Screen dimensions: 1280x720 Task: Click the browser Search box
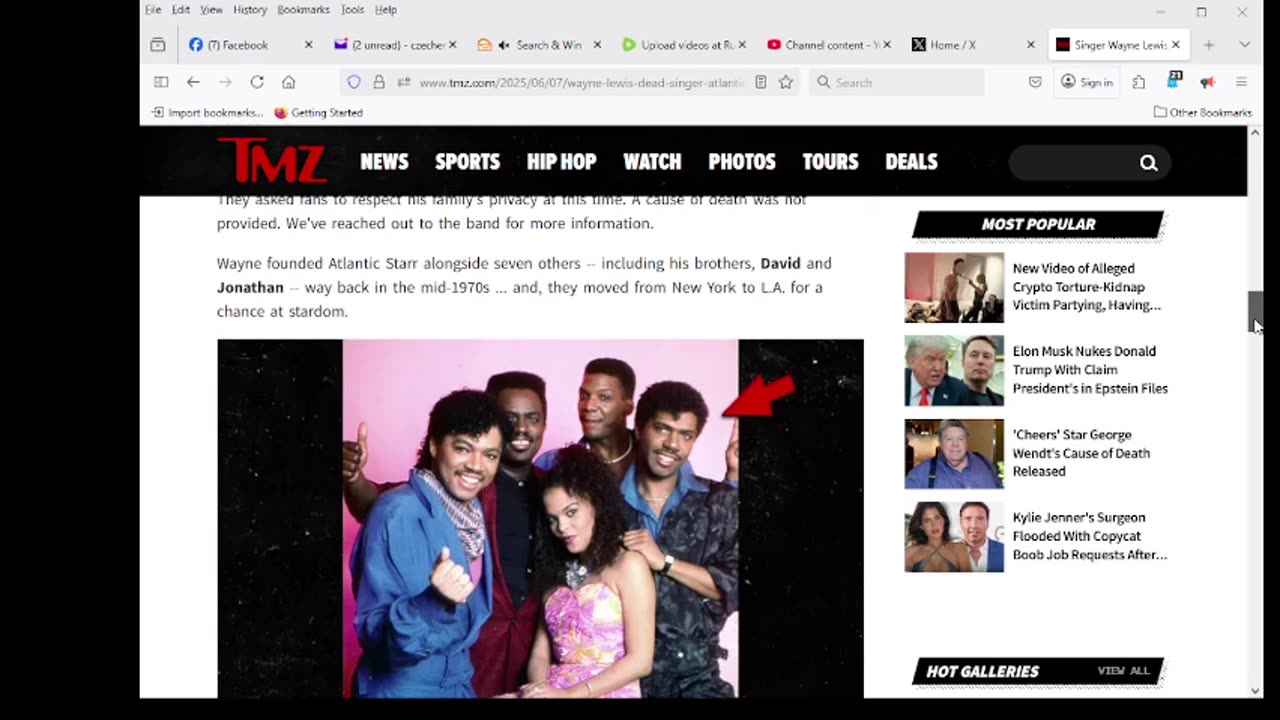(x=896, y=82)
